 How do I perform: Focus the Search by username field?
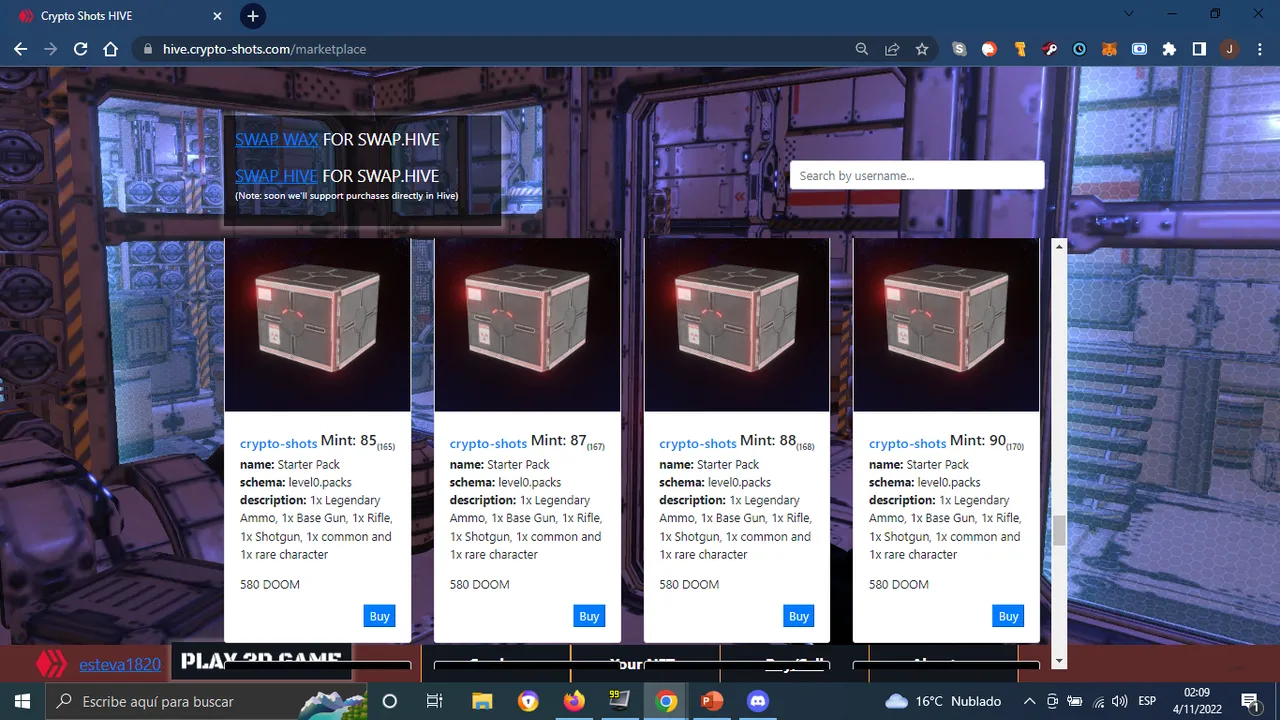(917, 175)
